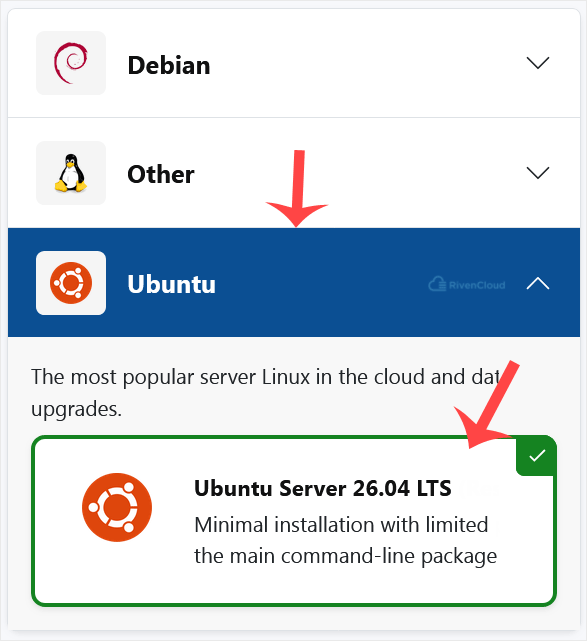
Task: Click 'the main command-line package' text line
Action: tap(345, 556)
